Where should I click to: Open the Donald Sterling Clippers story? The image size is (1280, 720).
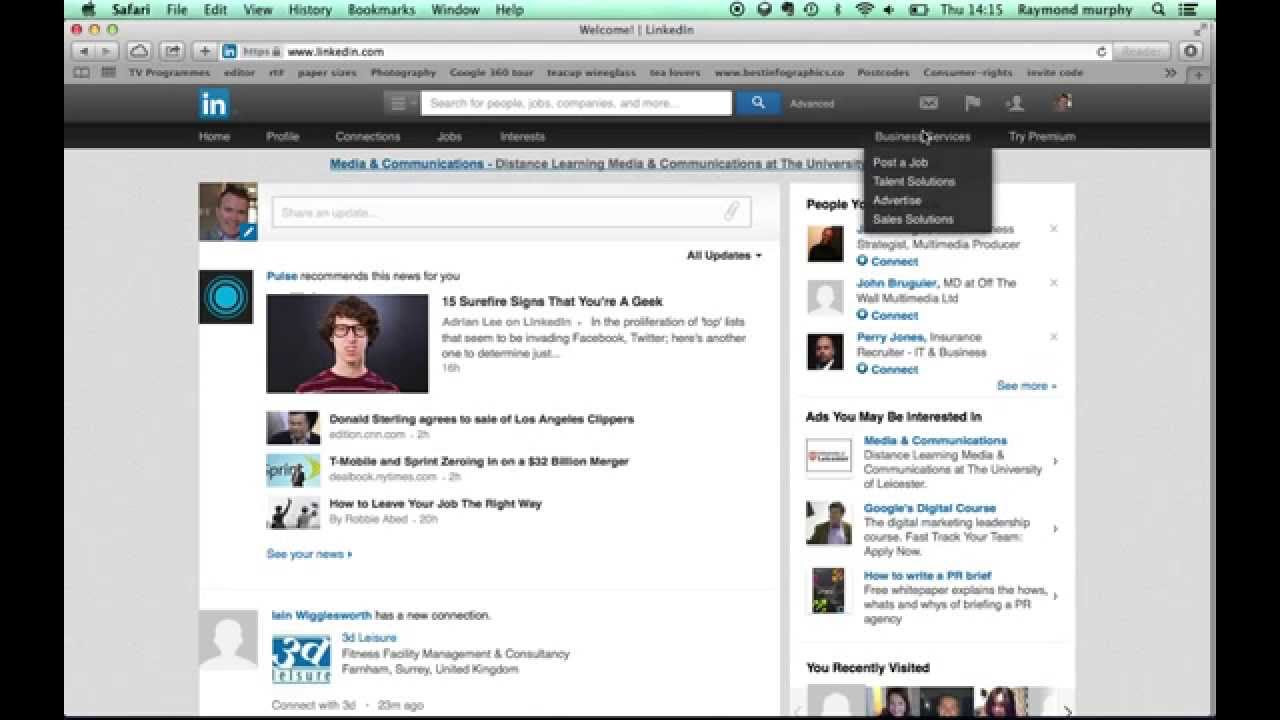click(x=481, y=419)
